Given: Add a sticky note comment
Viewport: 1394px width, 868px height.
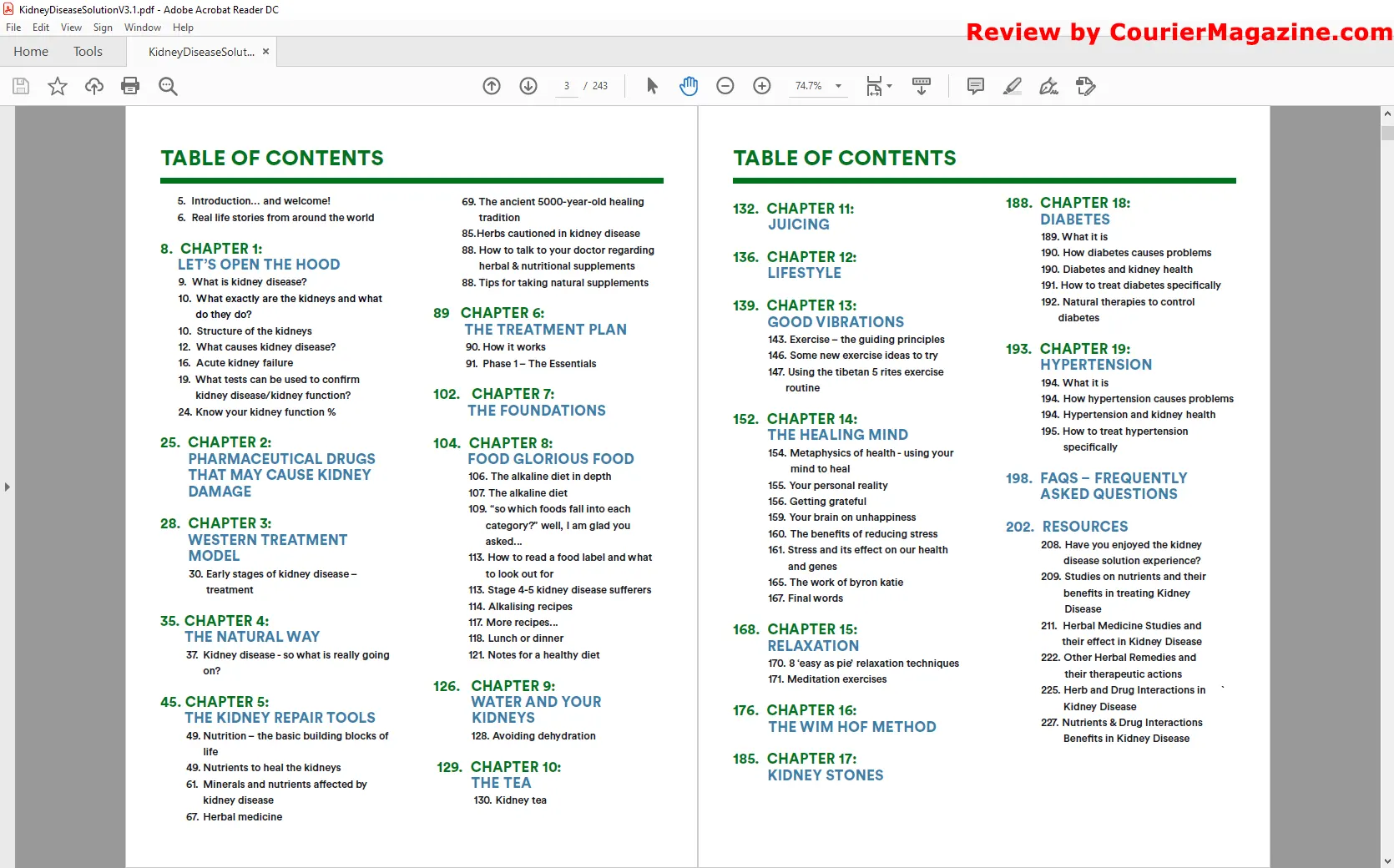Looking at the screenshot, I should click(976, 86).
